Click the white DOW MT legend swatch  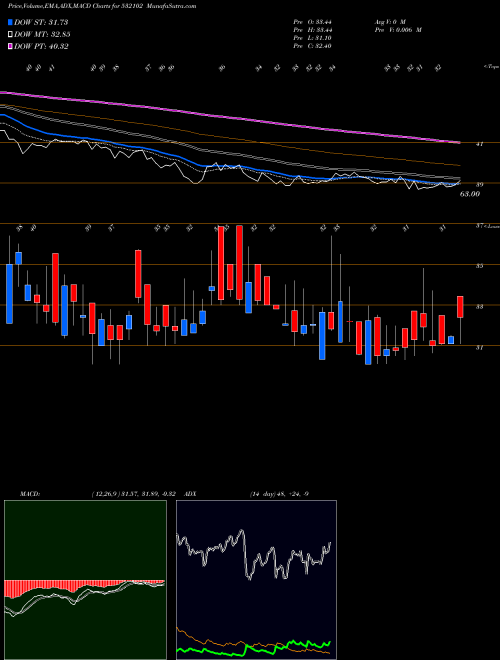(11, 35)
